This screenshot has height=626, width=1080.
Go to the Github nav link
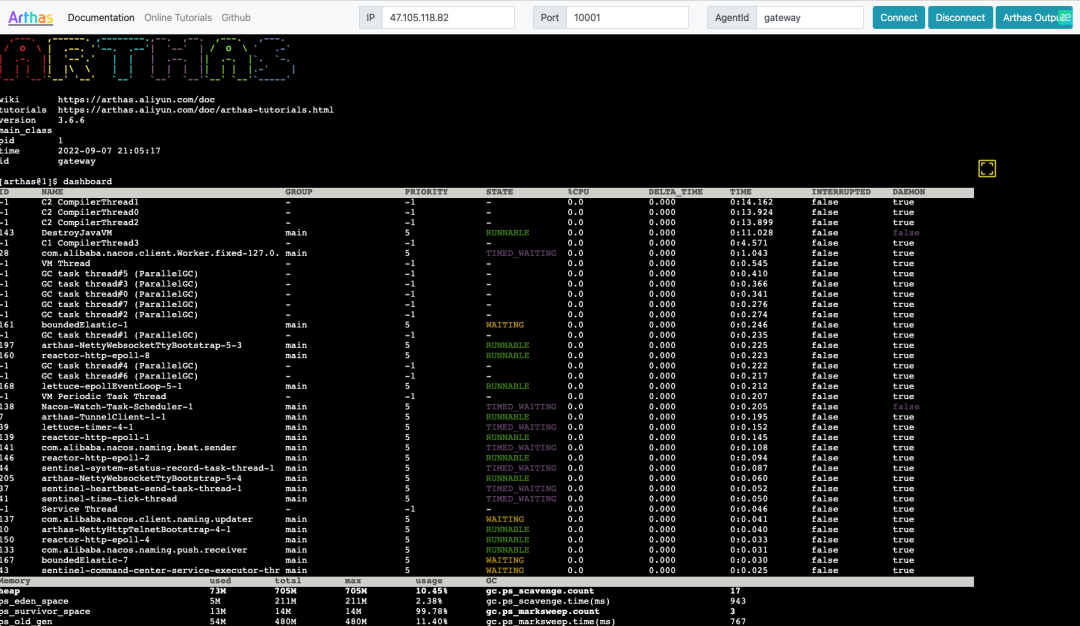(236, 18)
